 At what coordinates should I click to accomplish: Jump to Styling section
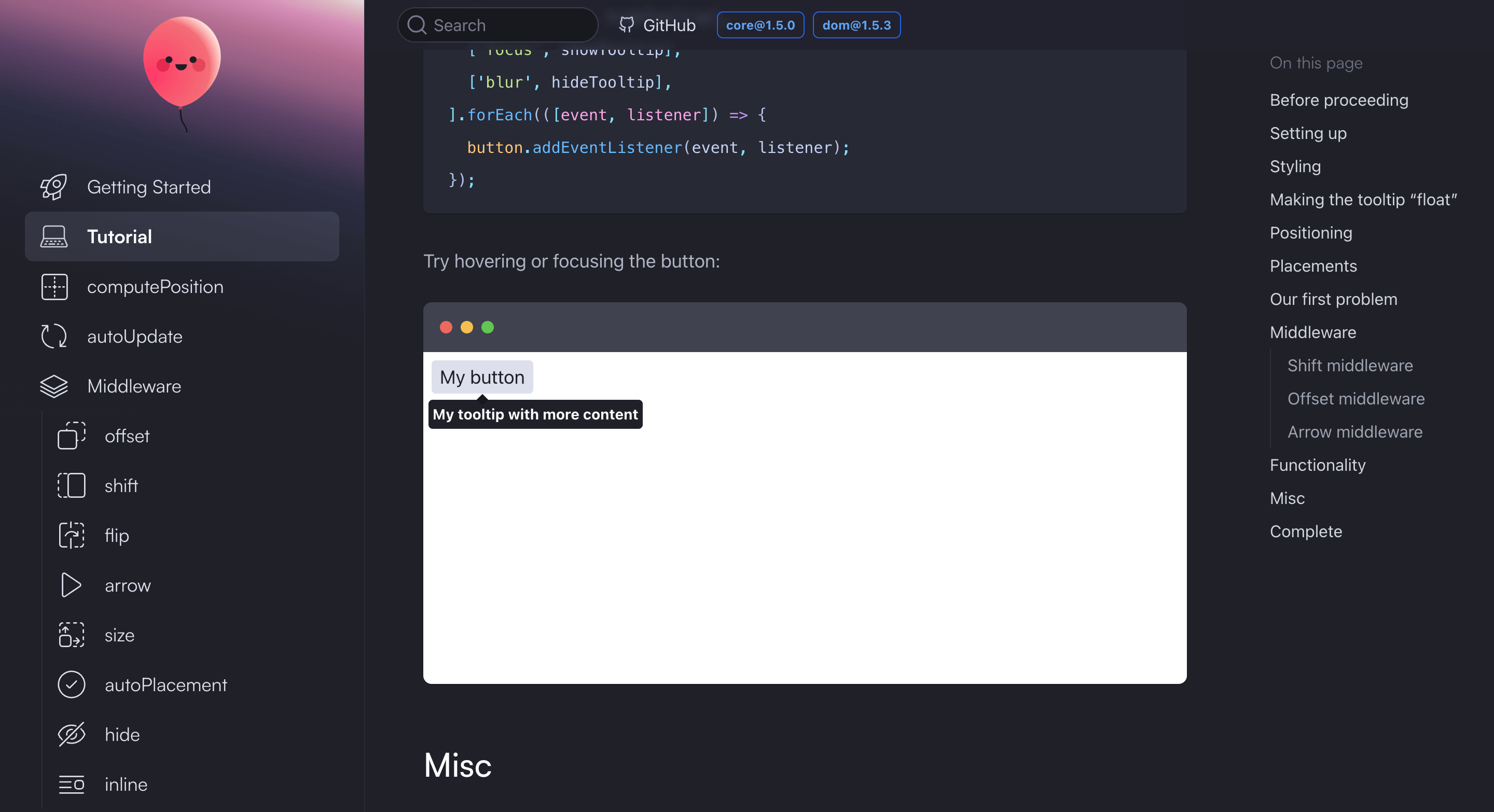(x=1295, y=166)
